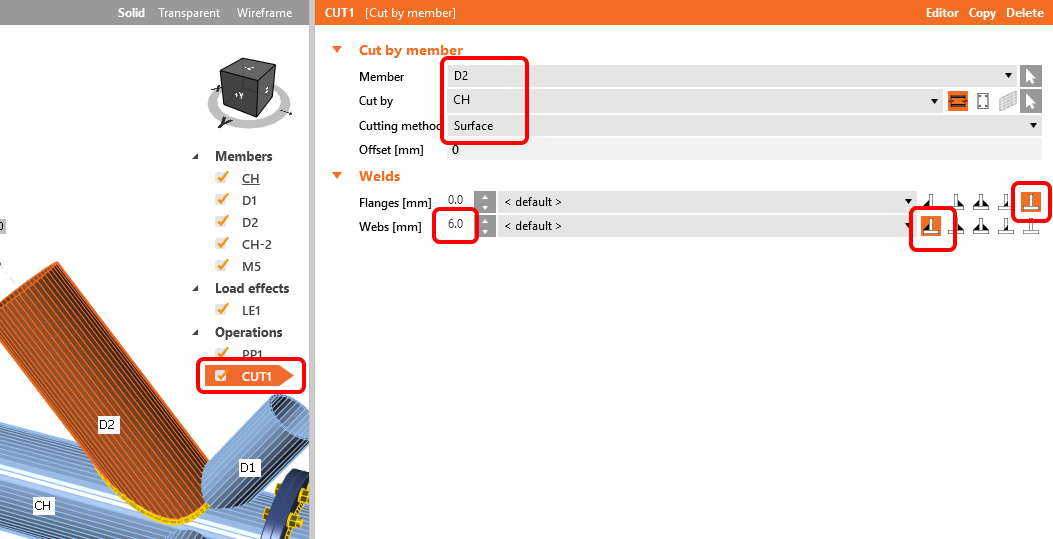Screen dimensions: 1053x539
Task: Select D1 member name in tree
Action: tap(250, 201)
